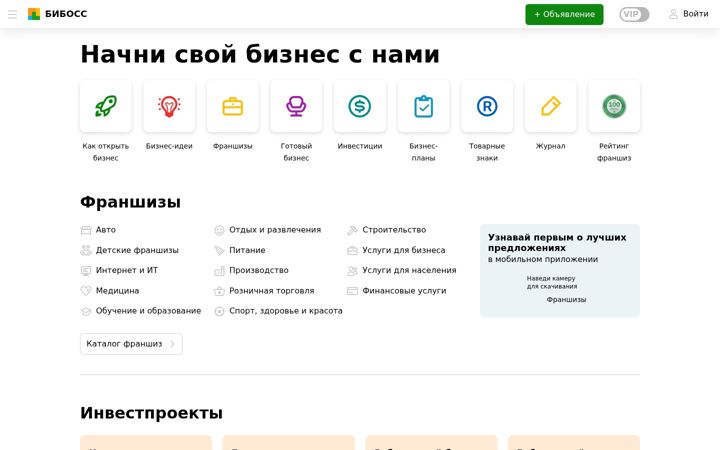Click the Франшизы label in the app banner

[566, 299]
